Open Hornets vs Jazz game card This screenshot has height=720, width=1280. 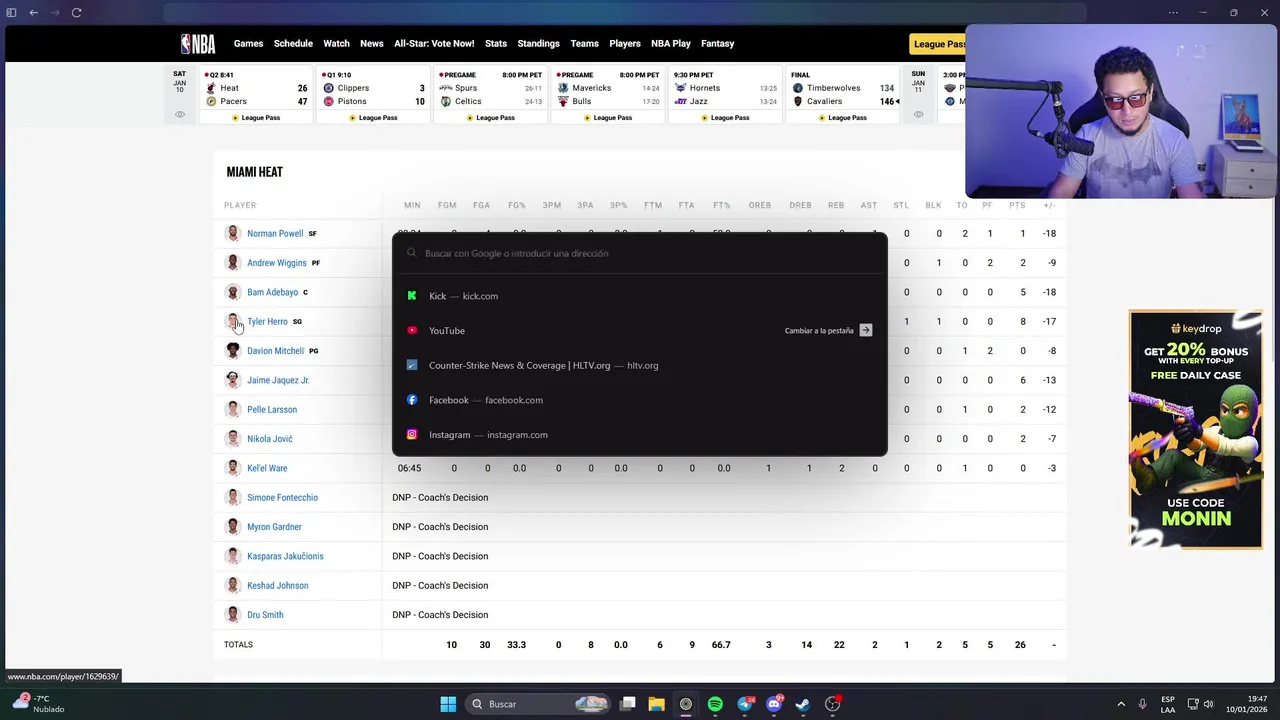pos(726,96)
